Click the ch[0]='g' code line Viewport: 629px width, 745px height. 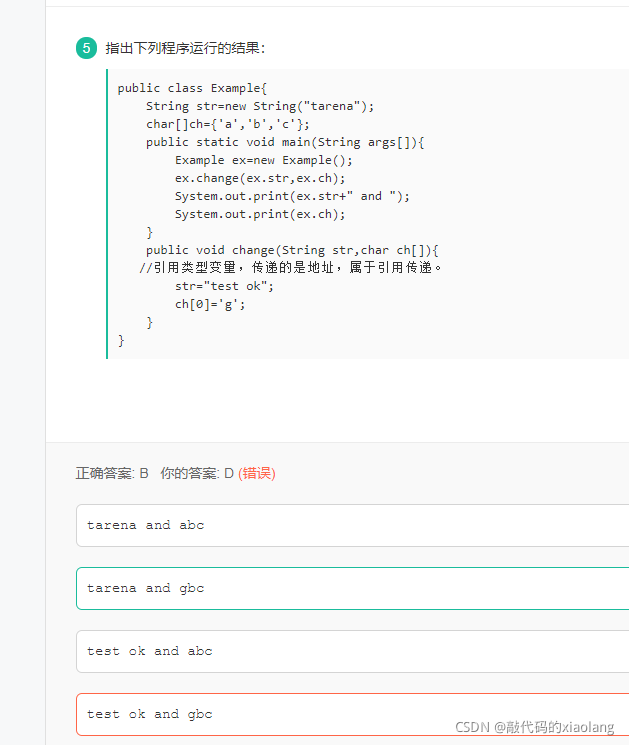(210, 304)
